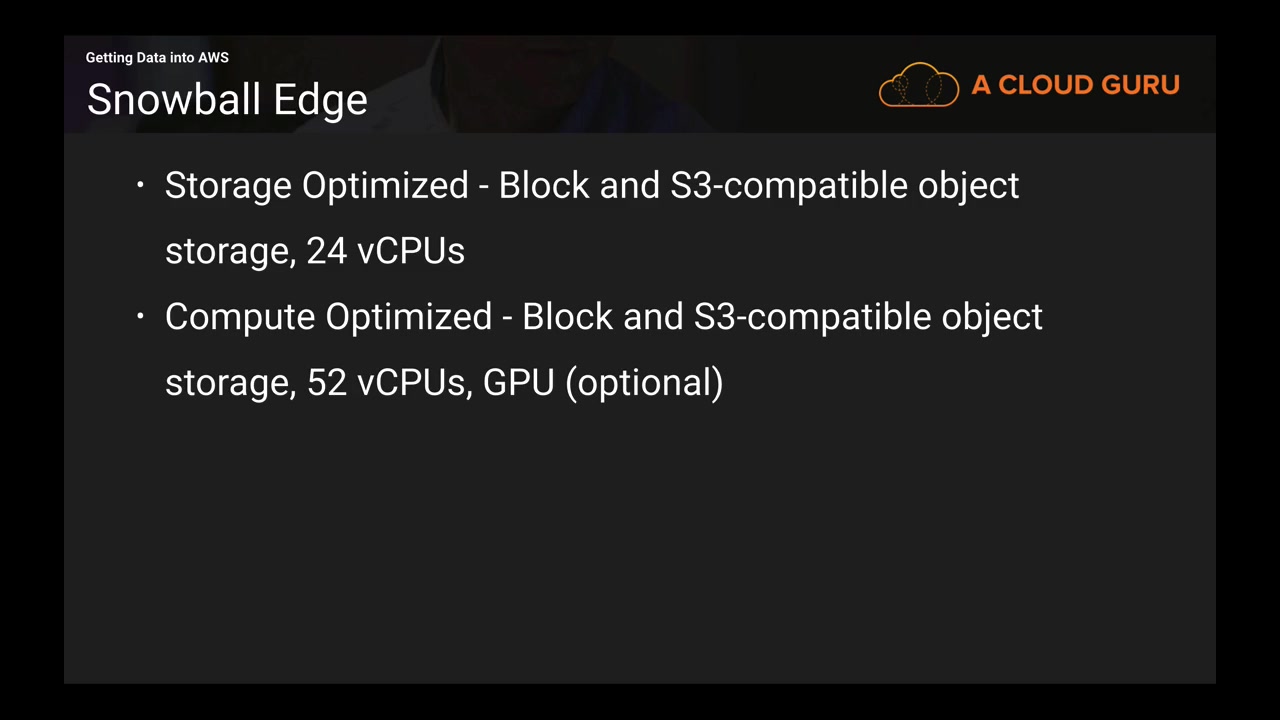Click the word object ending the first line
The height and width of the screenshot is (720, 1280).
[x=968, y=186]
